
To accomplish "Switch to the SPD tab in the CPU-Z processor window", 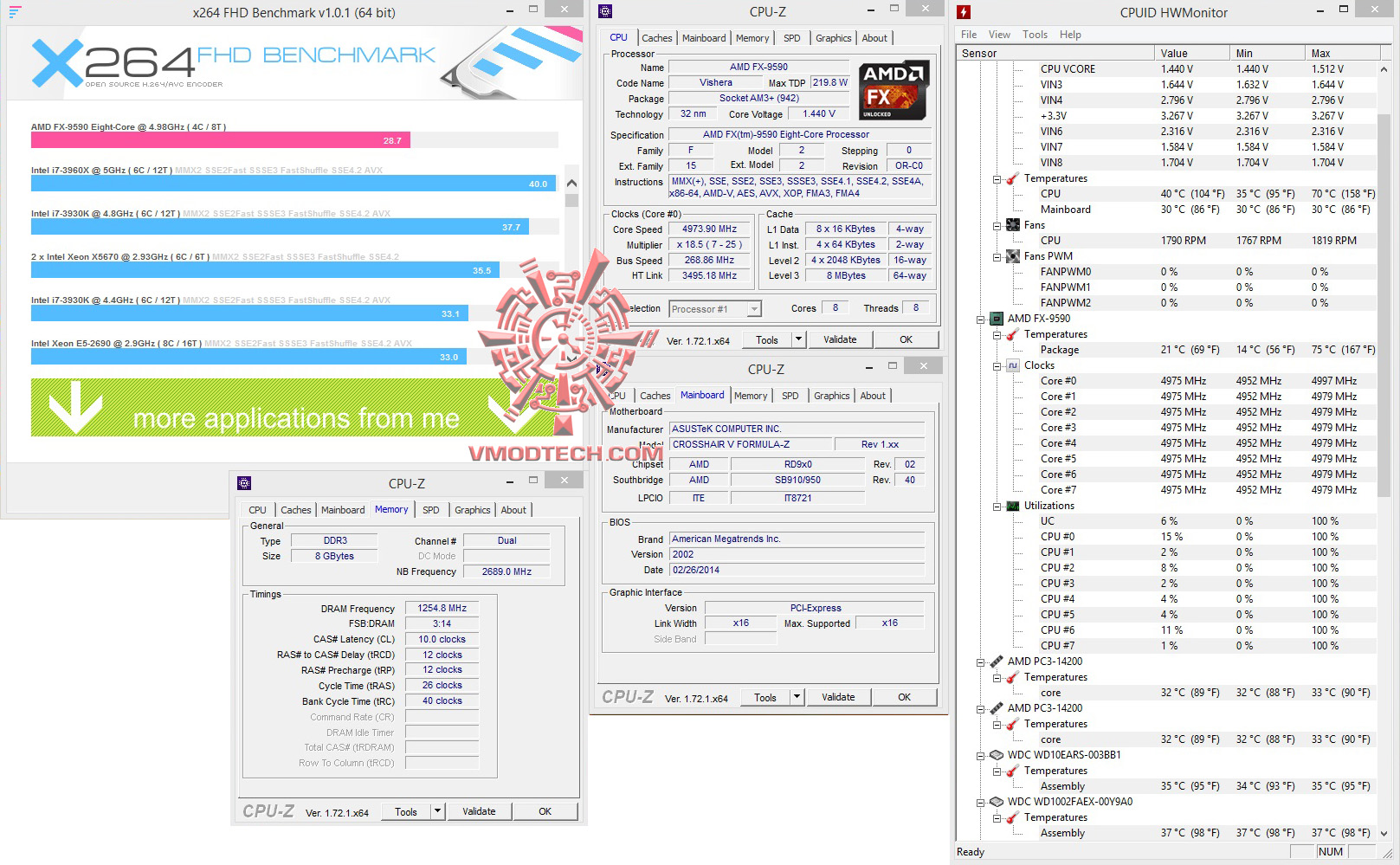I will tap(791, 38).
